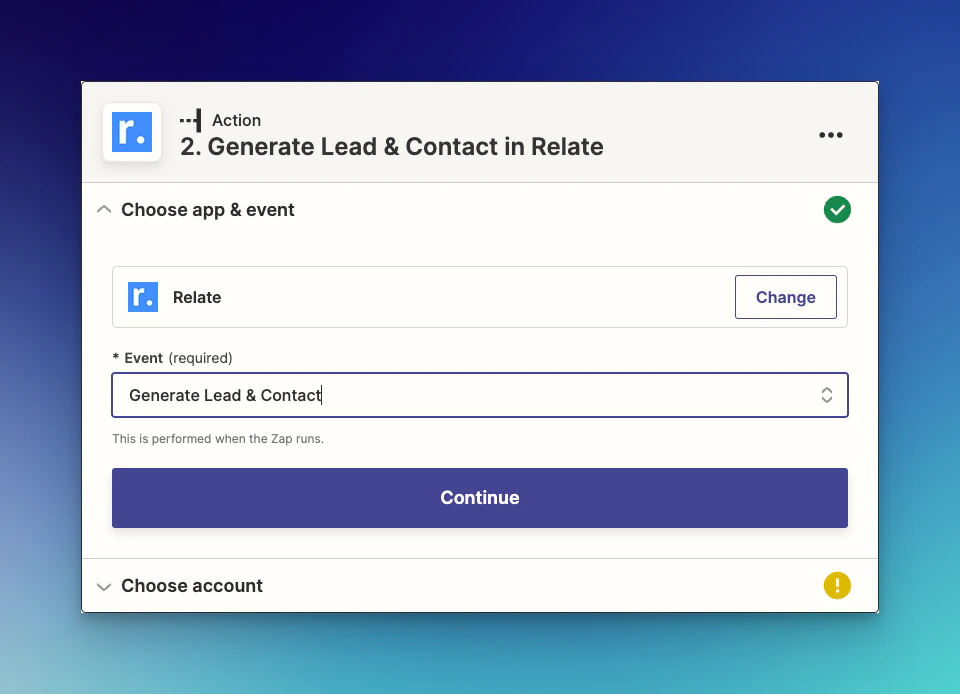Expand the Choose account section
Image resolution: width=960 pixels, height=694 pixels.
pos(104,586)
